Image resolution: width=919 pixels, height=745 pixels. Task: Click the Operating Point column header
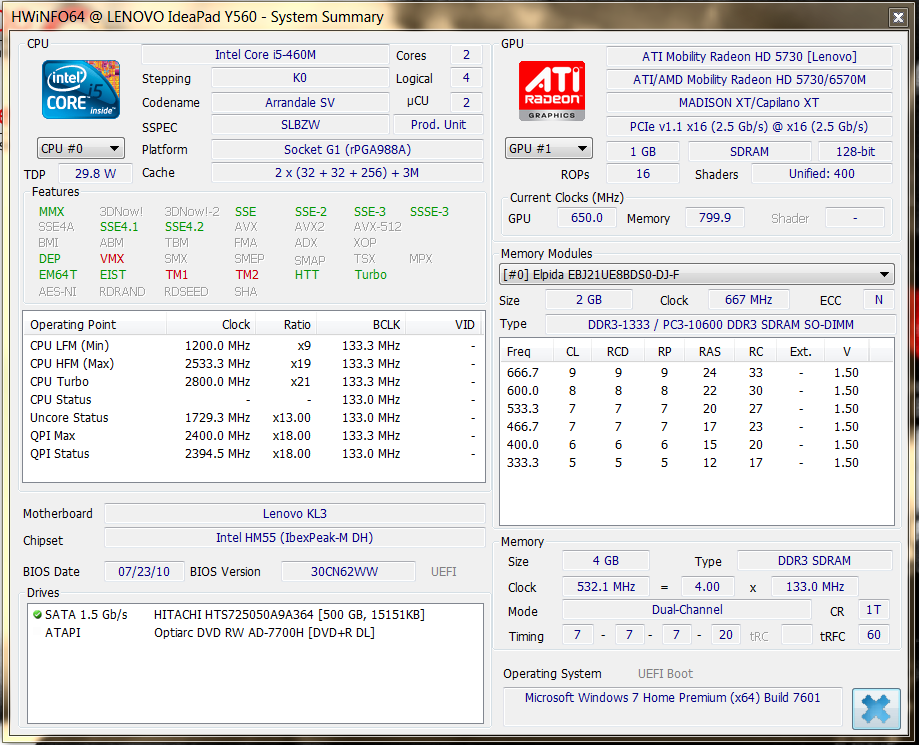coord(96,325)
